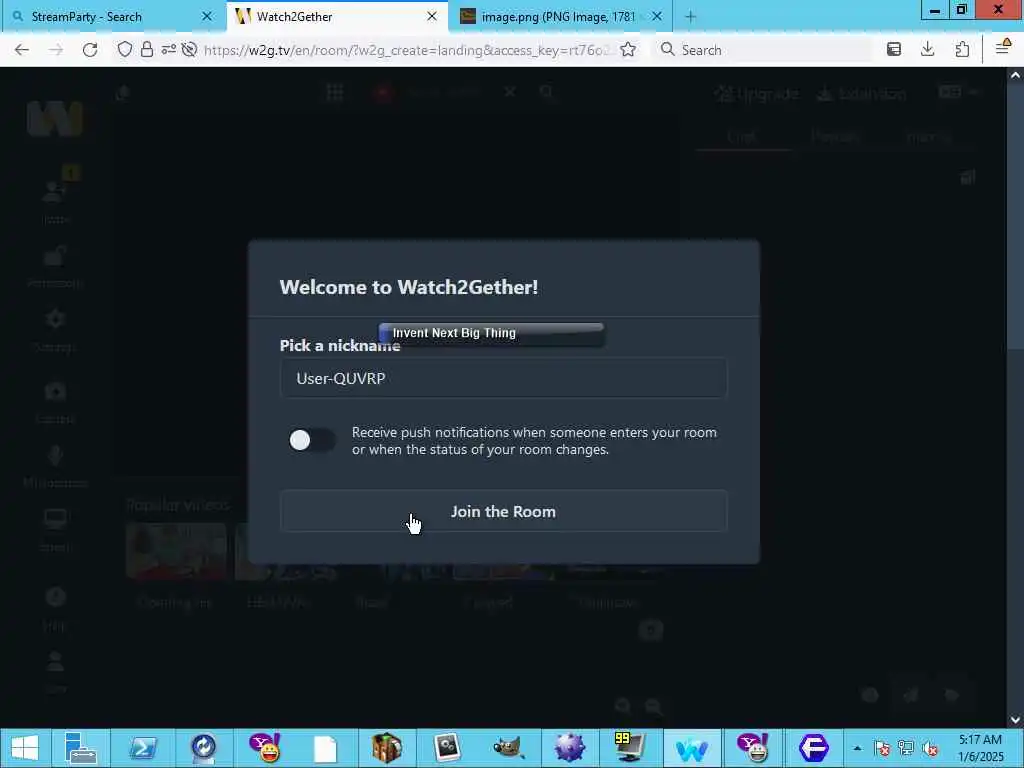Viewport: 1024px width, 768px height.
Task: Open the Firefox hamburger application menu
Action: click(1002, 48)
